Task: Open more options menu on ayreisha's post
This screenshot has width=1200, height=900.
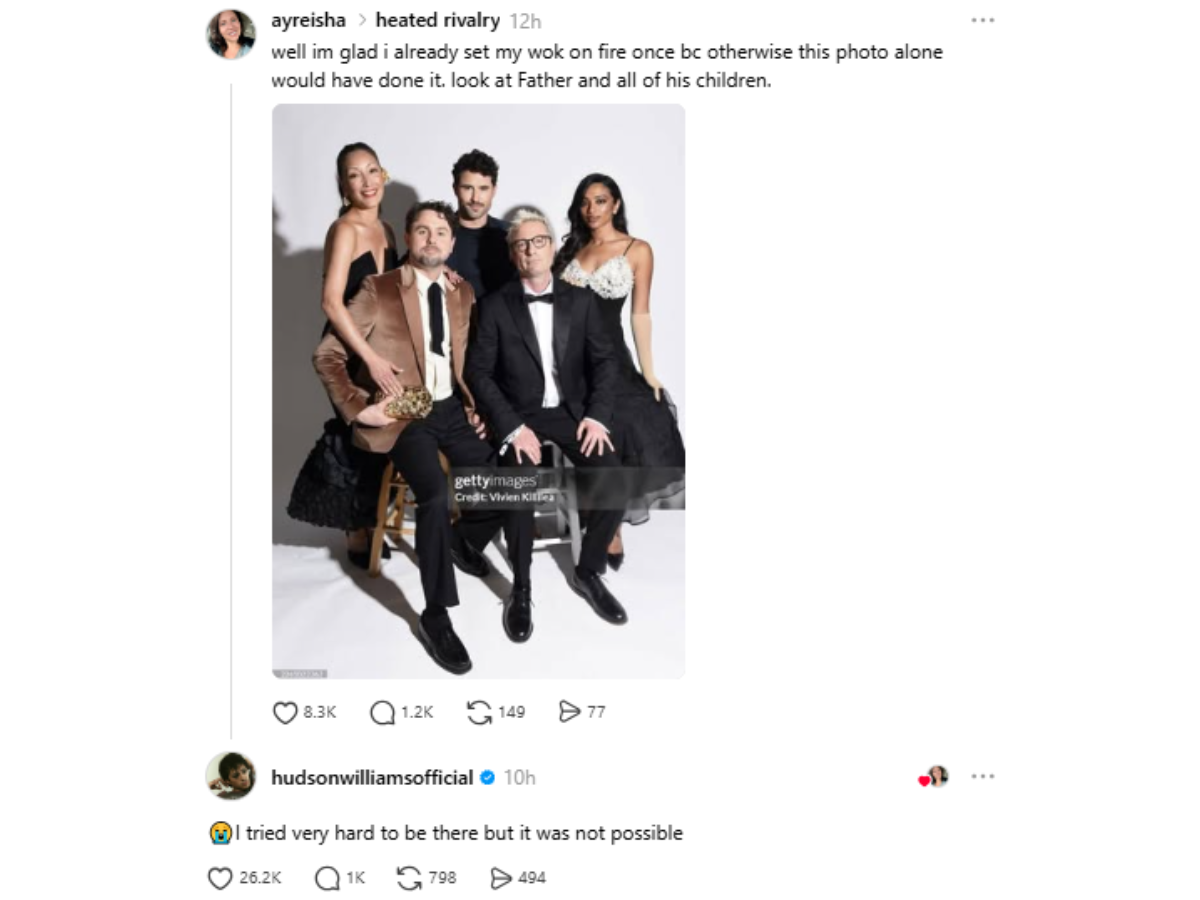Action: (x=983, y=21)
